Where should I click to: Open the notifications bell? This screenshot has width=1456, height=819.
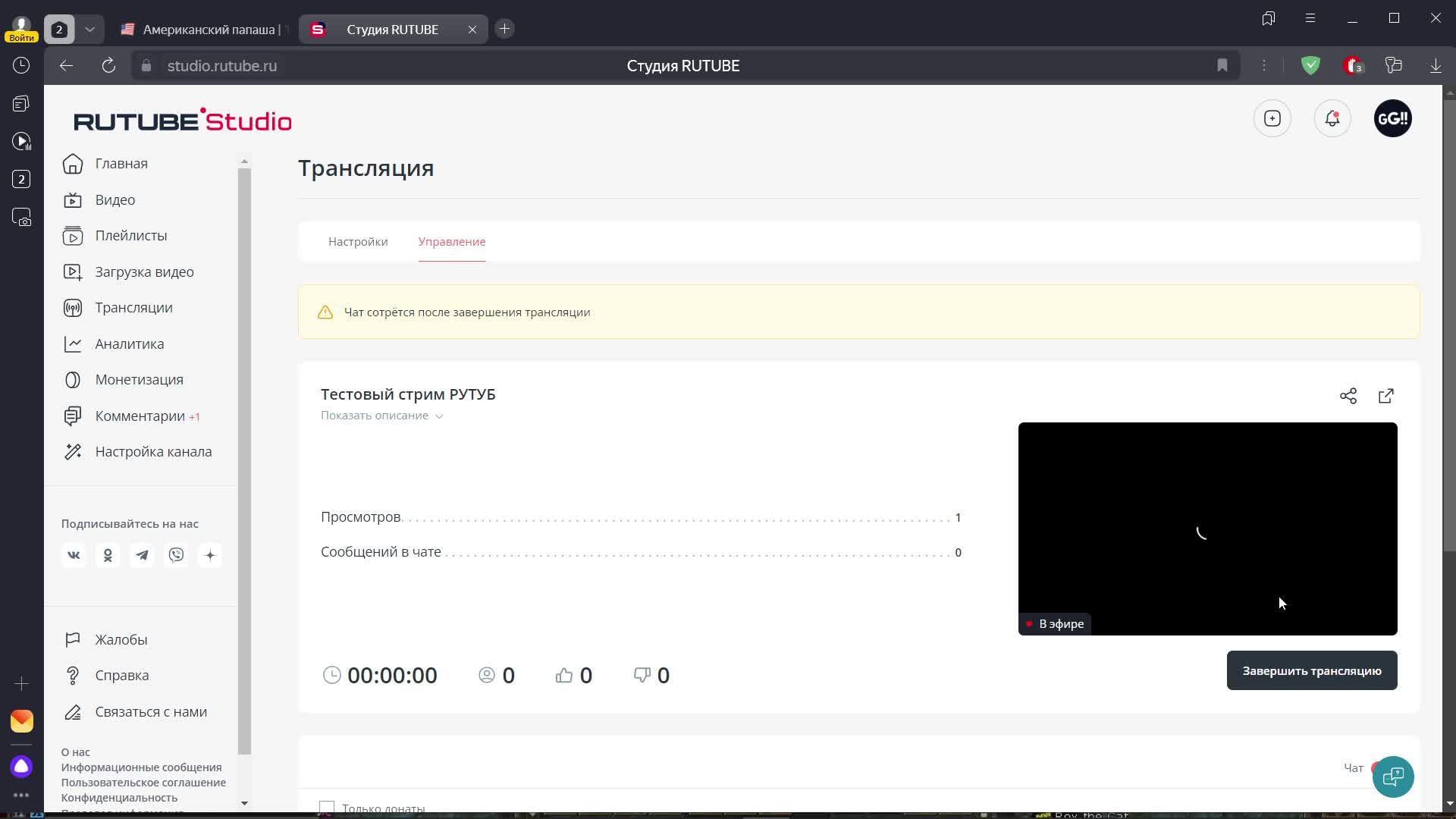(x=1332, y=118)
